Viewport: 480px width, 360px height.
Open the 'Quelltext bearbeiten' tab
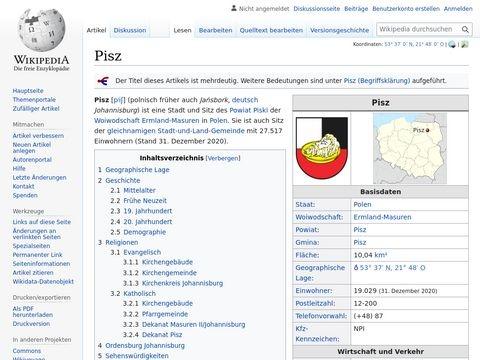(x=271, y=30)
